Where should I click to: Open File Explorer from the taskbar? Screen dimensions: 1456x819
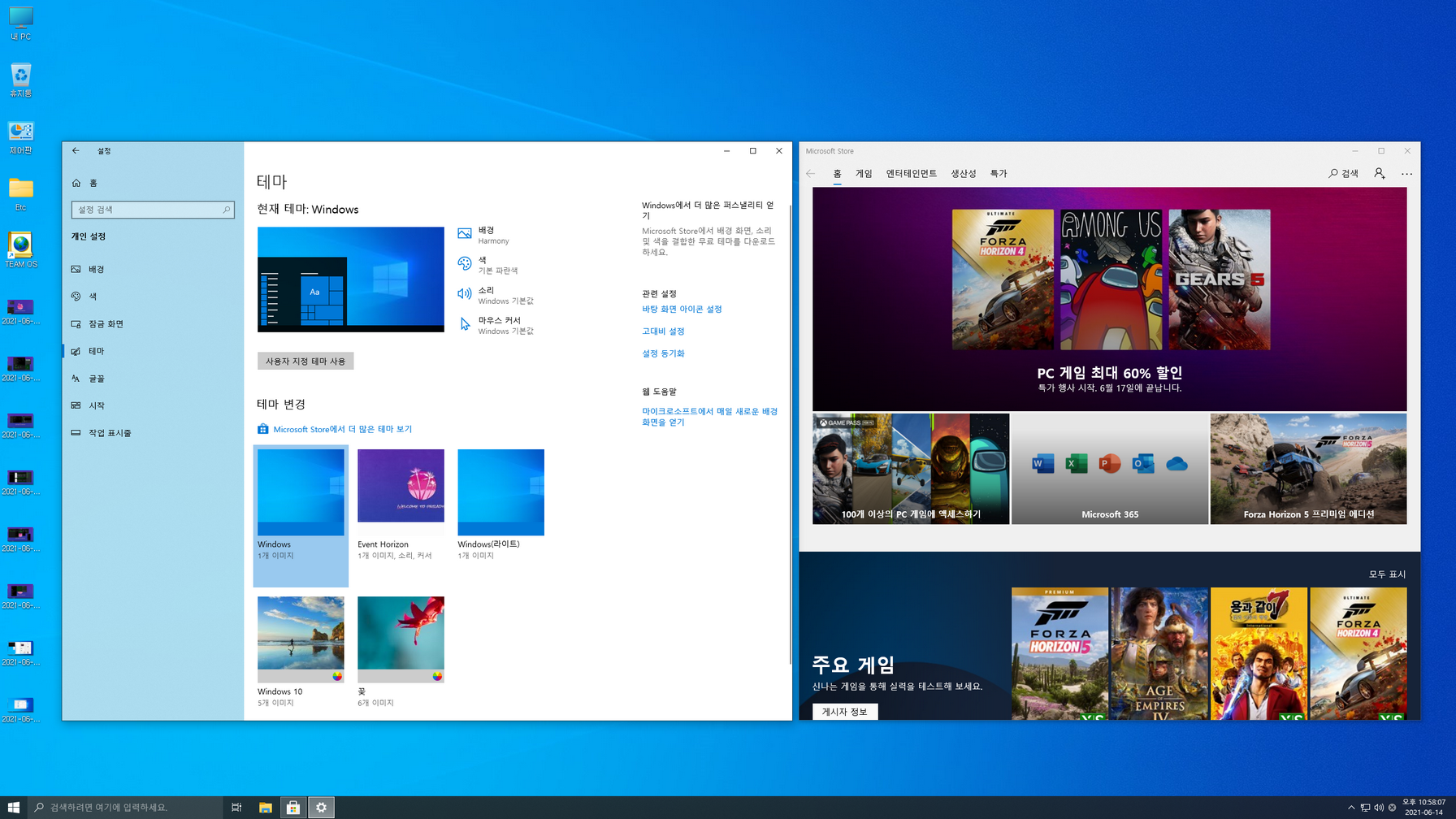[265, 808]
